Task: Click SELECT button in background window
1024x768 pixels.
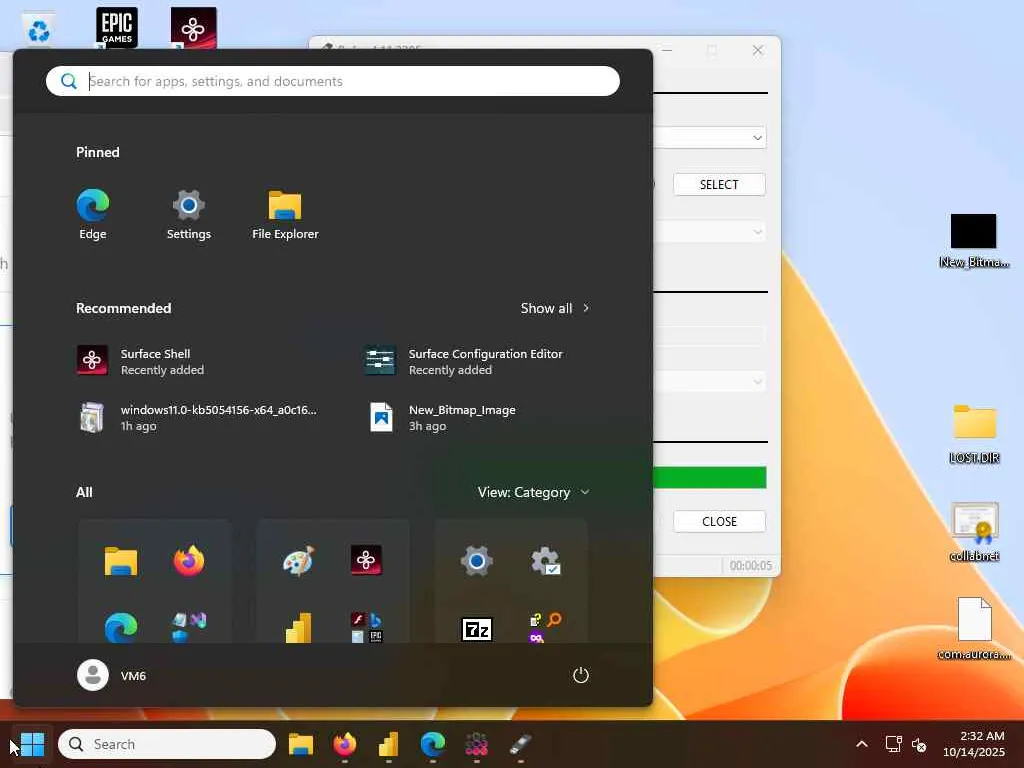Action: pos(719,184)
